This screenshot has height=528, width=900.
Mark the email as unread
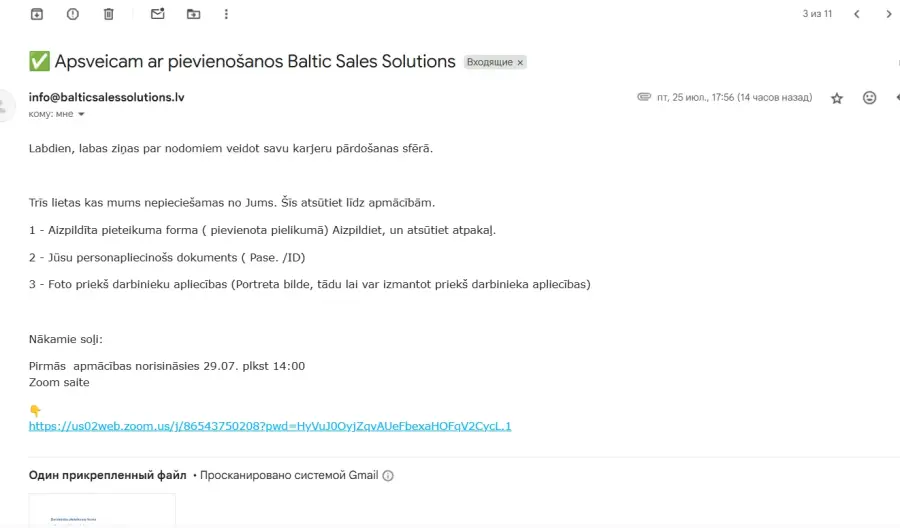[x=157, y=13]
